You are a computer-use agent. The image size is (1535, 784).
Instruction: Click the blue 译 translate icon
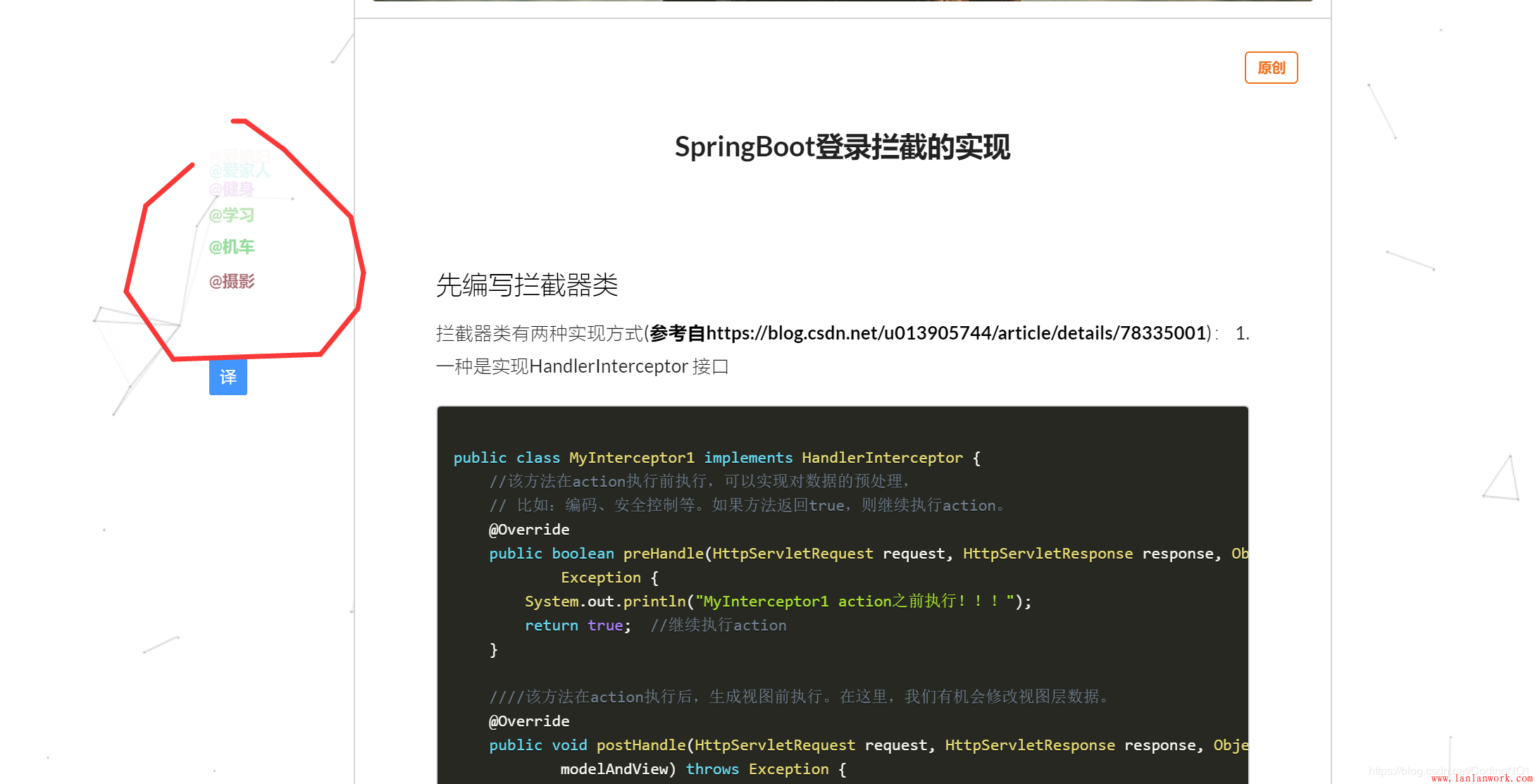click(x=228, y=378)
